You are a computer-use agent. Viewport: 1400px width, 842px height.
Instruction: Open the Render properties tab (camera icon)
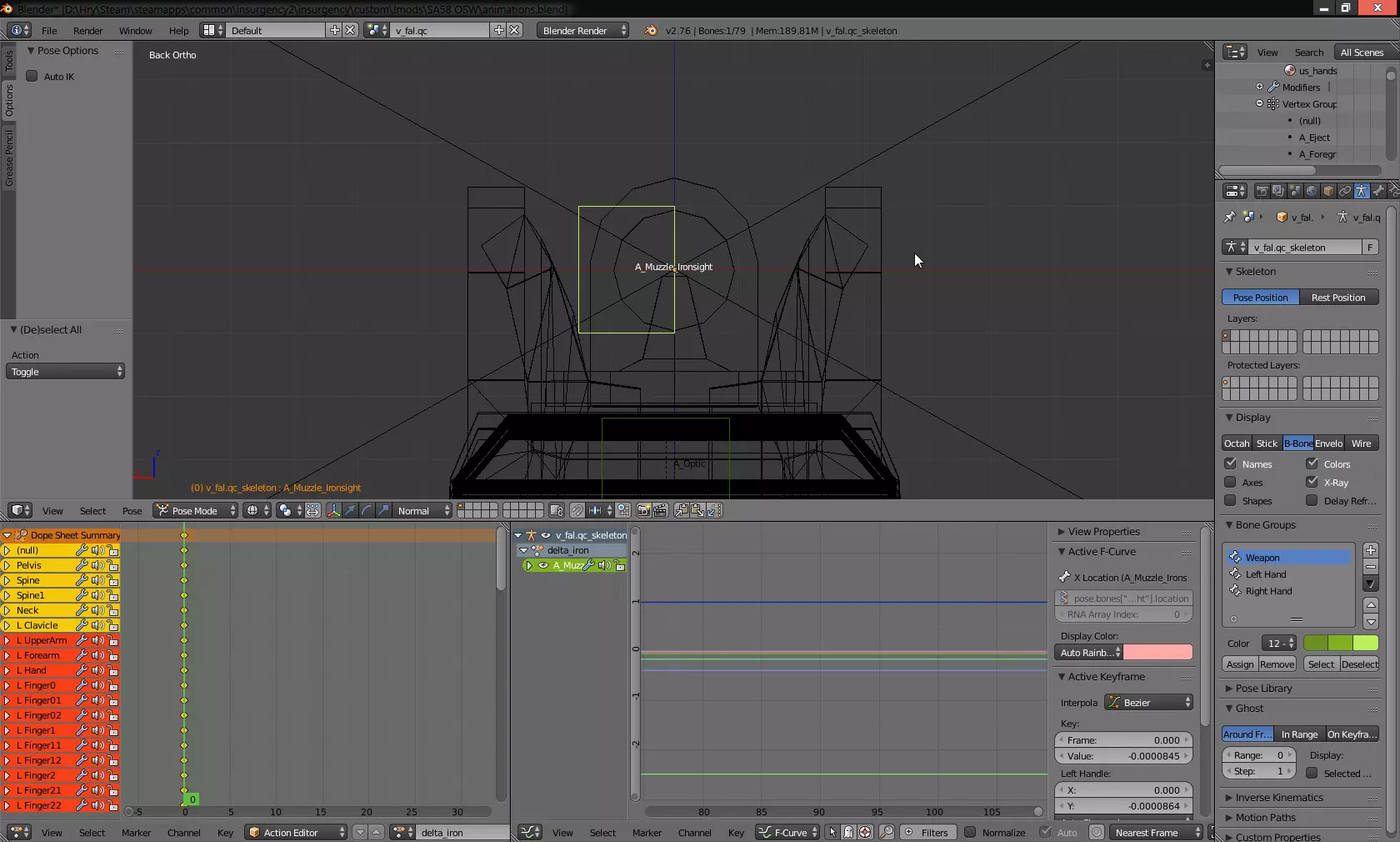pyautogui.click(x=1262, y=191)
